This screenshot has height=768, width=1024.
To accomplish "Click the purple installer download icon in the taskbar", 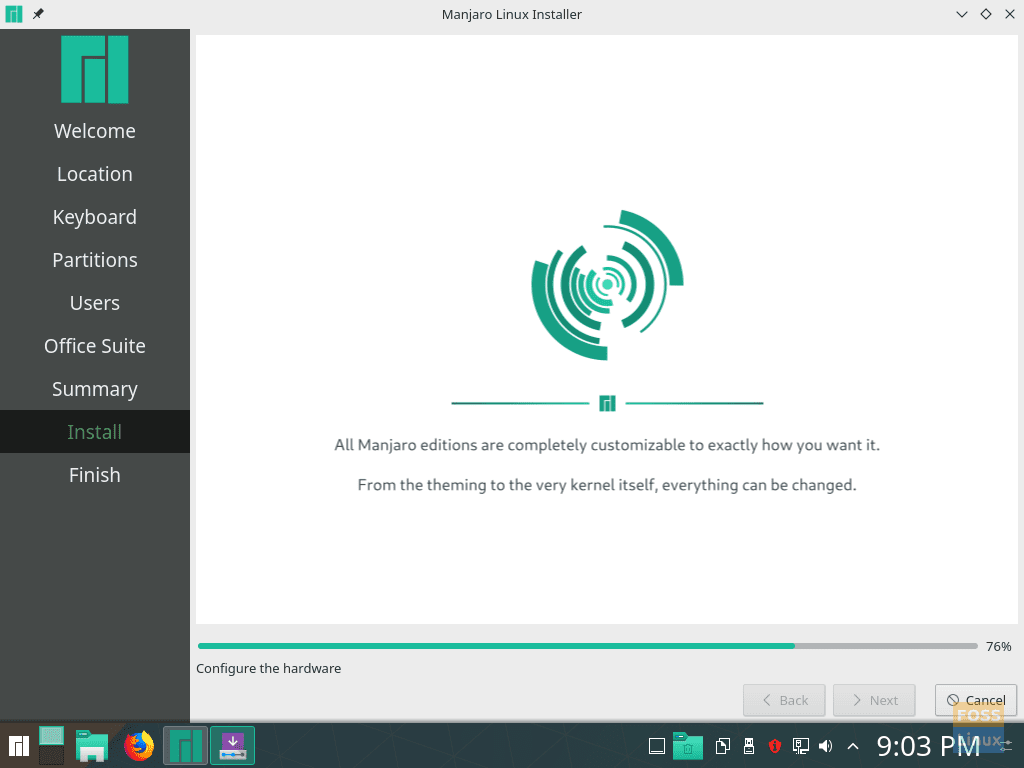I will (x=232, y=745).
